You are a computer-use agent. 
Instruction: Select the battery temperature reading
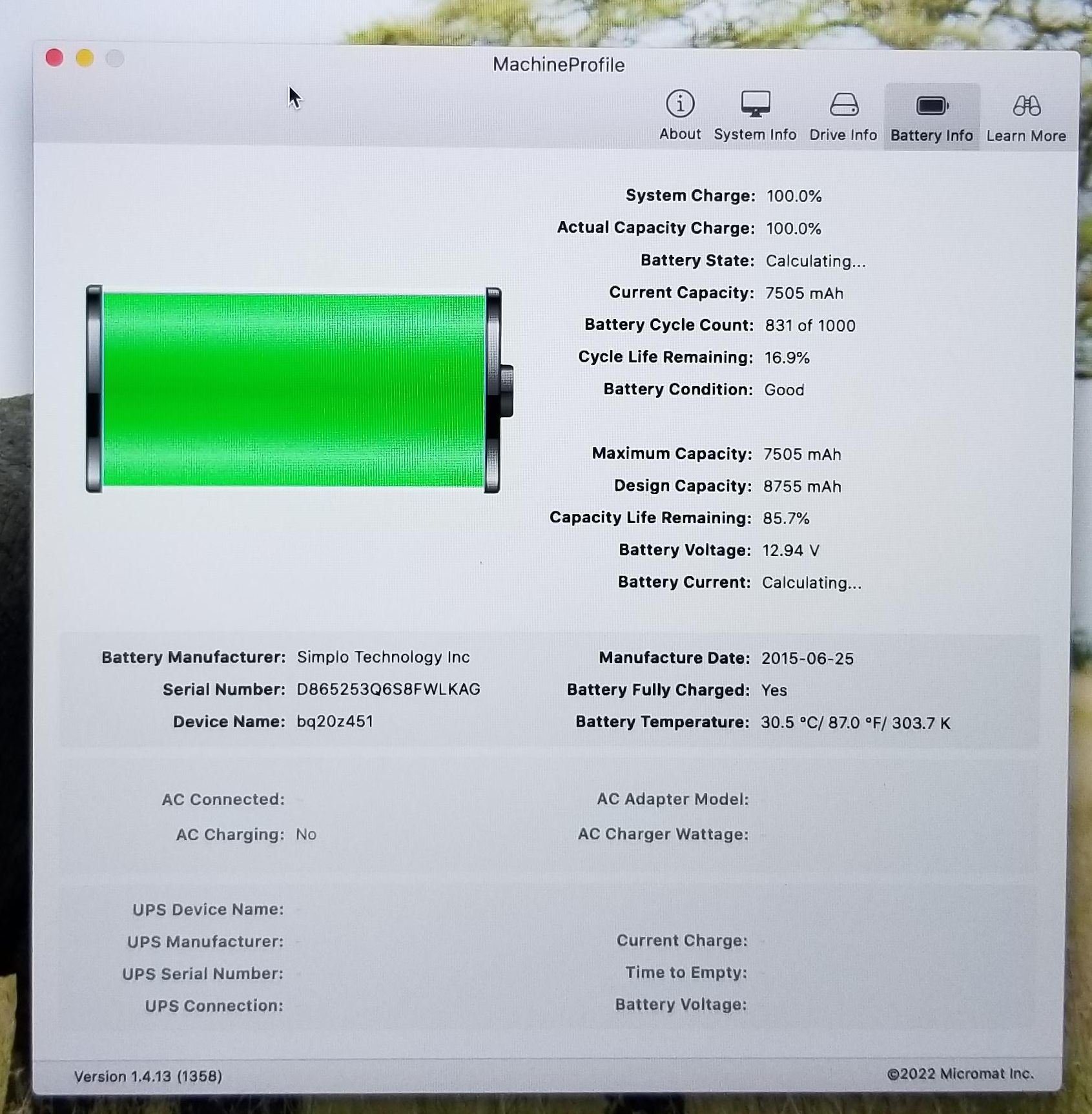point(855,723)
